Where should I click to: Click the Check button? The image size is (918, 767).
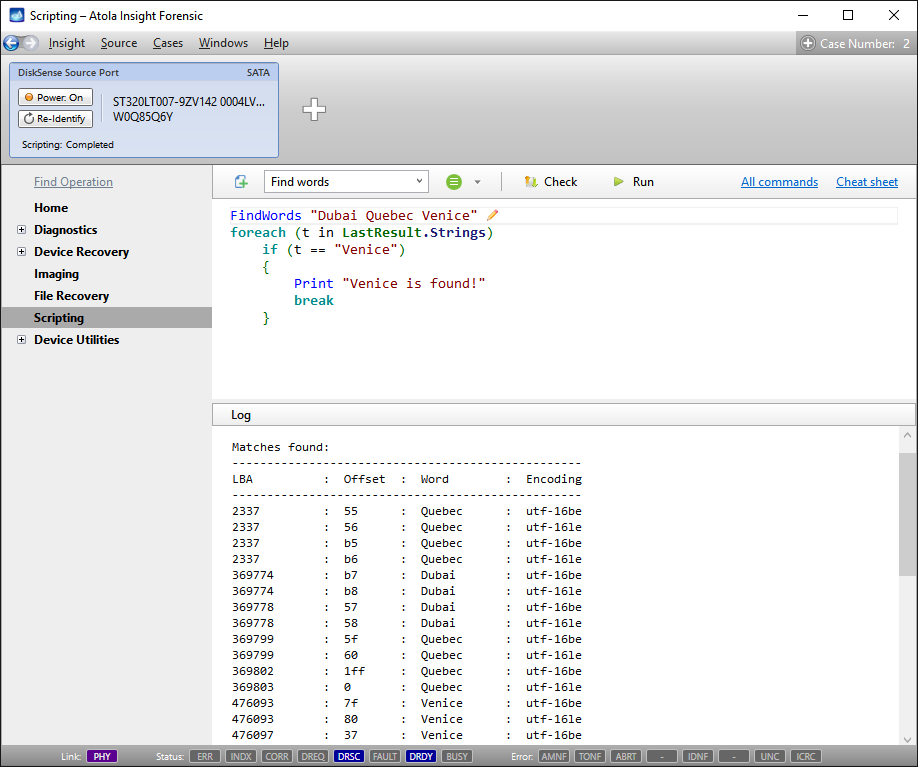point(551,182)
